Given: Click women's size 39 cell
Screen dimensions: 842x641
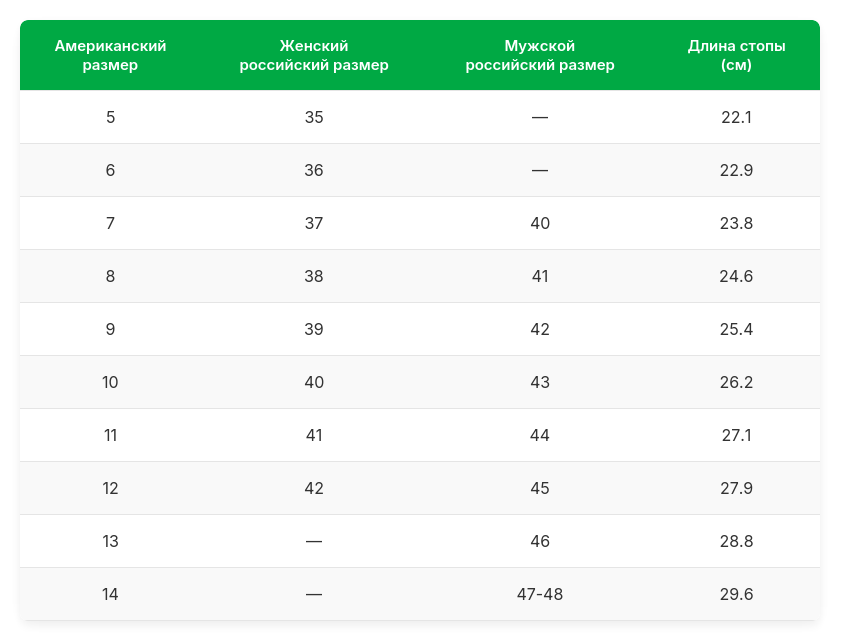Looking at the screenshot, I should click(x=314, y=329).
